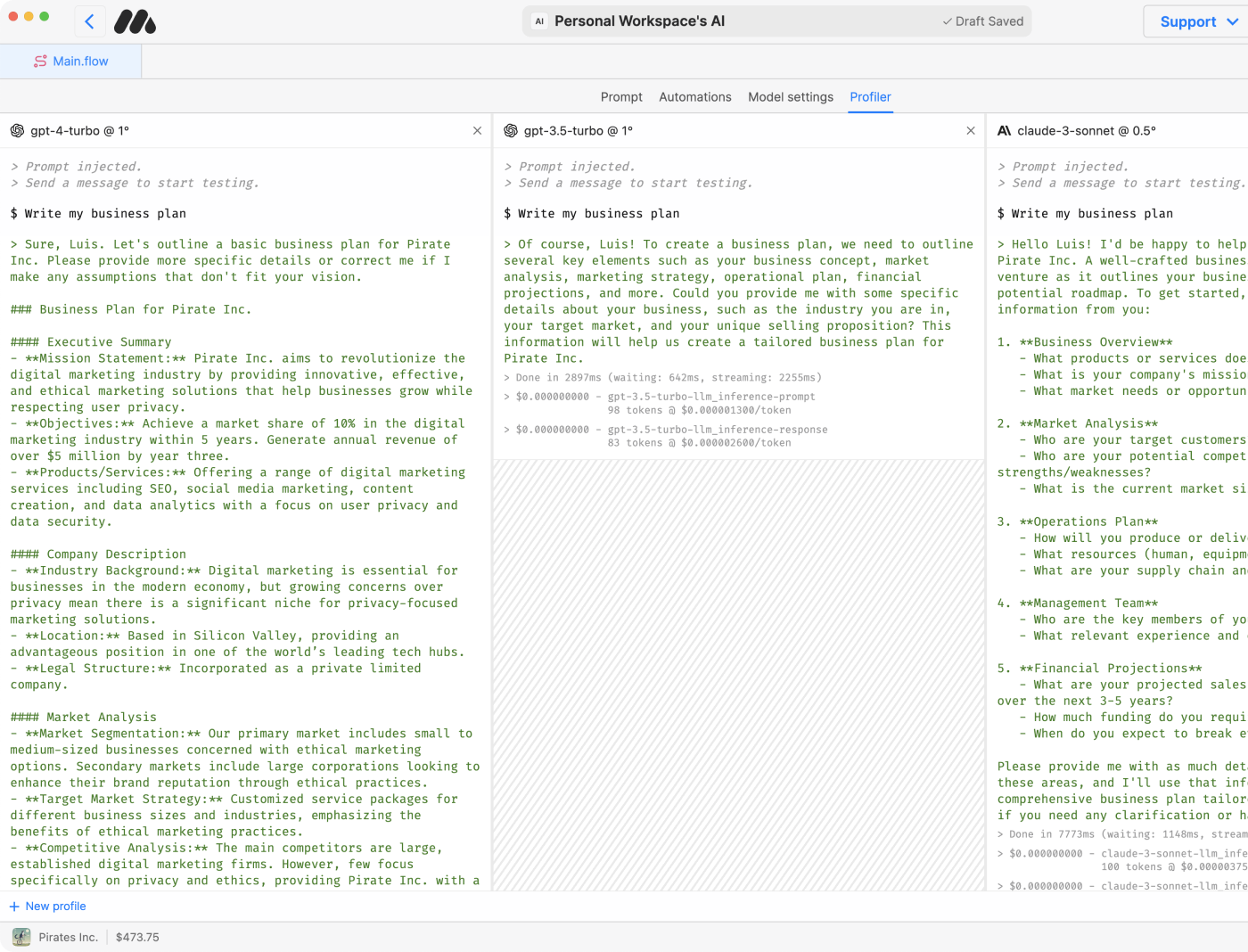Select the Main.flow file tab
The width and height of the screenshot is (1248, 952).
[x=71, y=62]
